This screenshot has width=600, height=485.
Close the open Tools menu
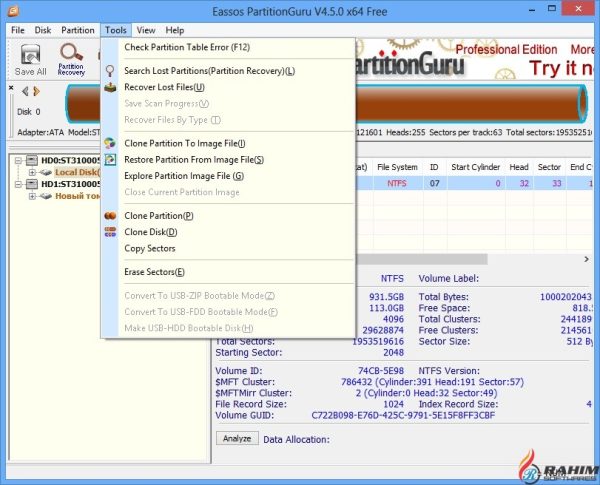[116, 30]
